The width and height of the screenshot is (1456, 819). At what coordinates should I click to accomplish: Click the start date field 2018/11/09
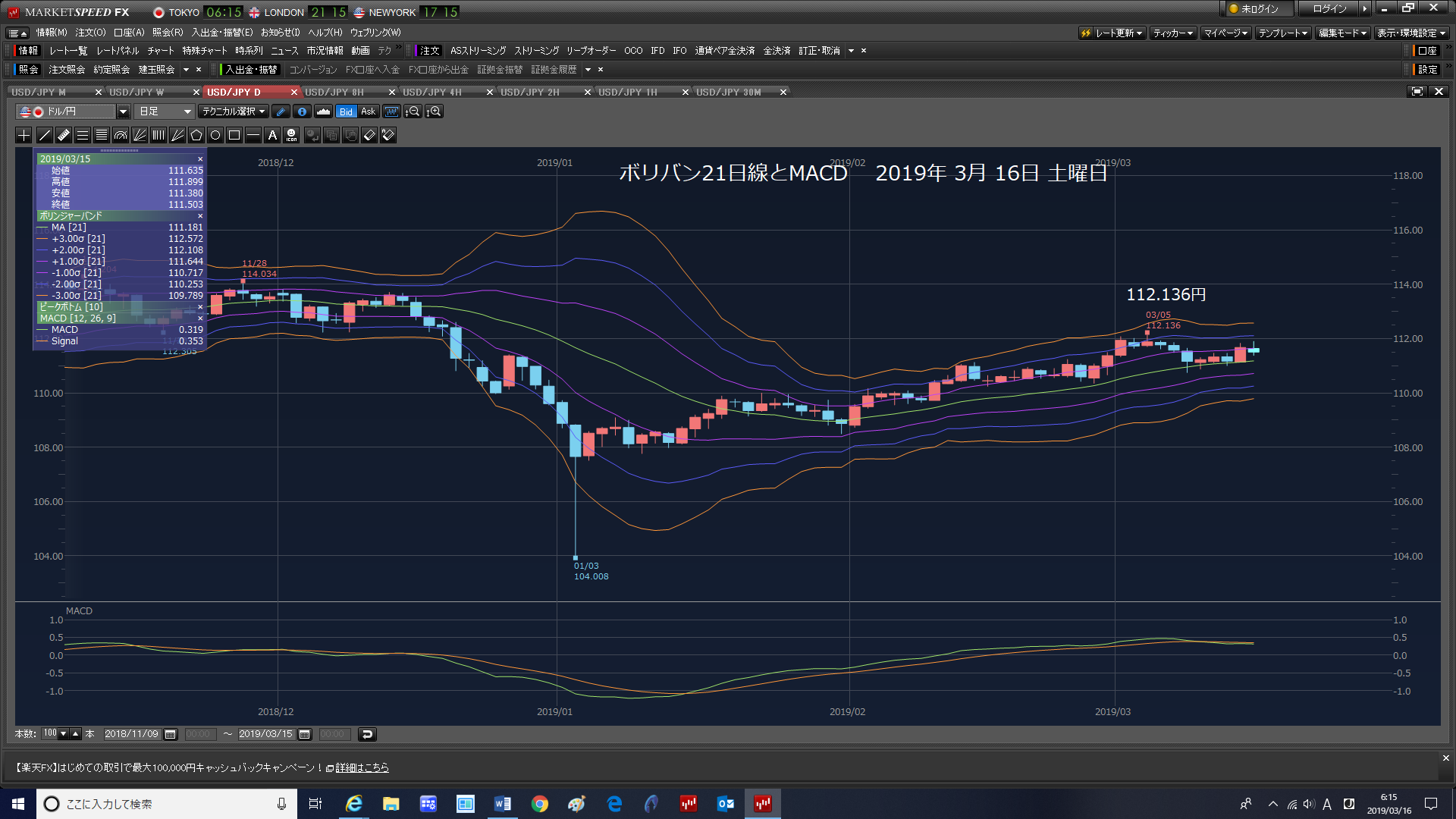[131, 734]
